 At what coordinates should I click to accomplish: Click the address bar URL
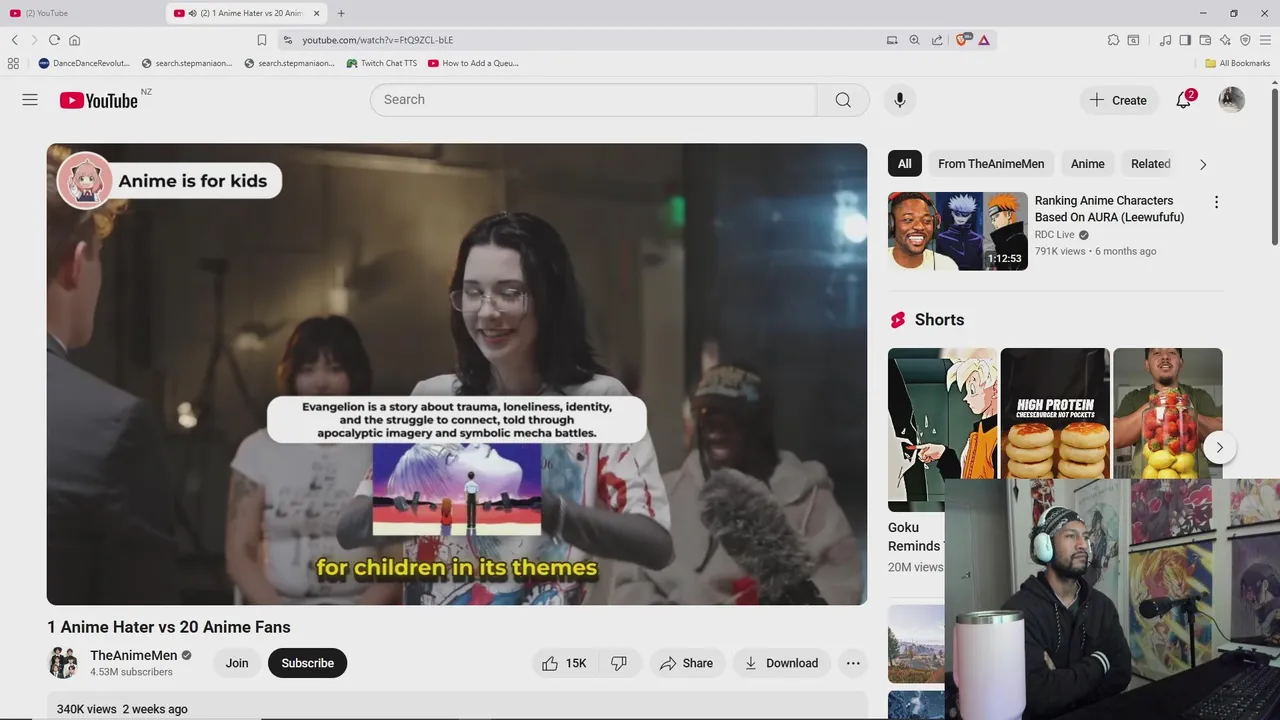[378, 40]
